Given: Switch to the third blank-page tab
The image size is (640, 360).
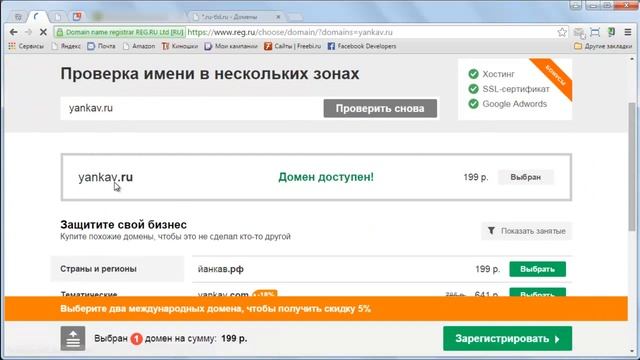Looking at the screenshot, I should [58, 17].
